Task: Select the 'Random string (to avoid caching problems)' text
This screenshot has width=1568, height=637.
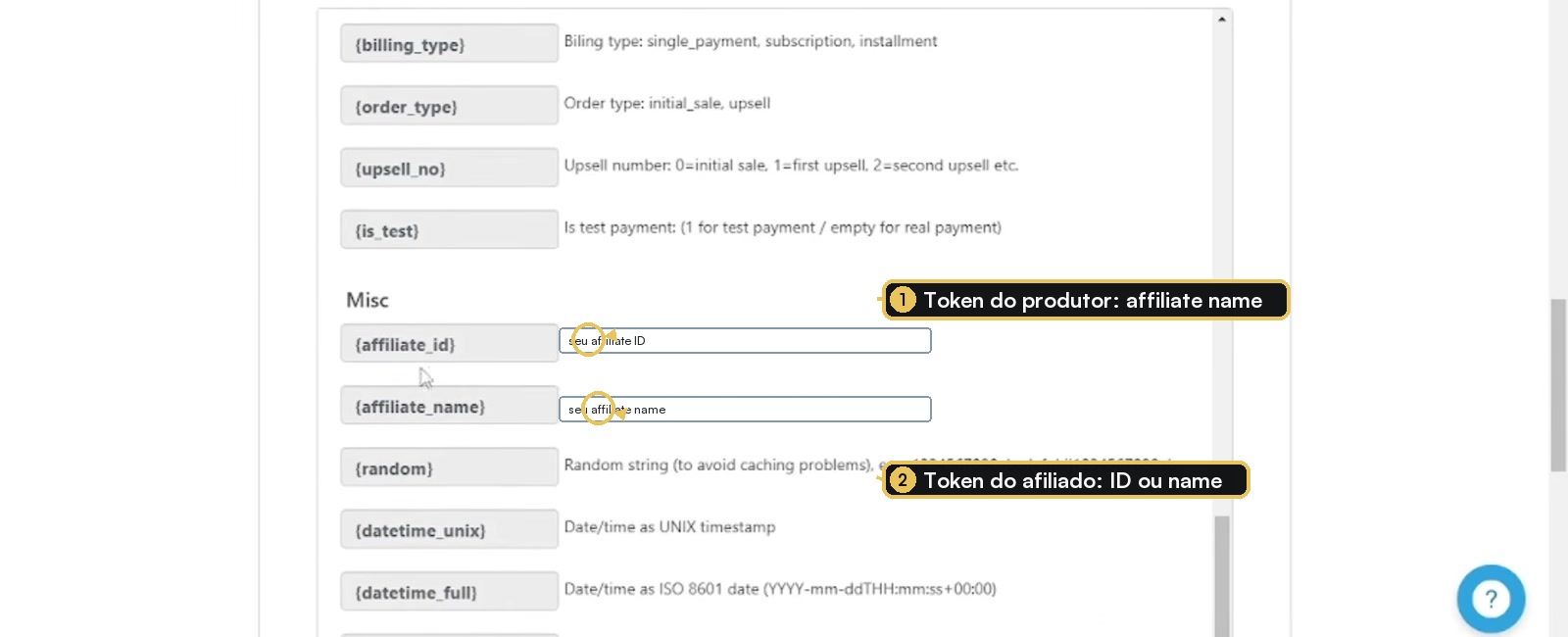Action: click(x=718, y=465)
